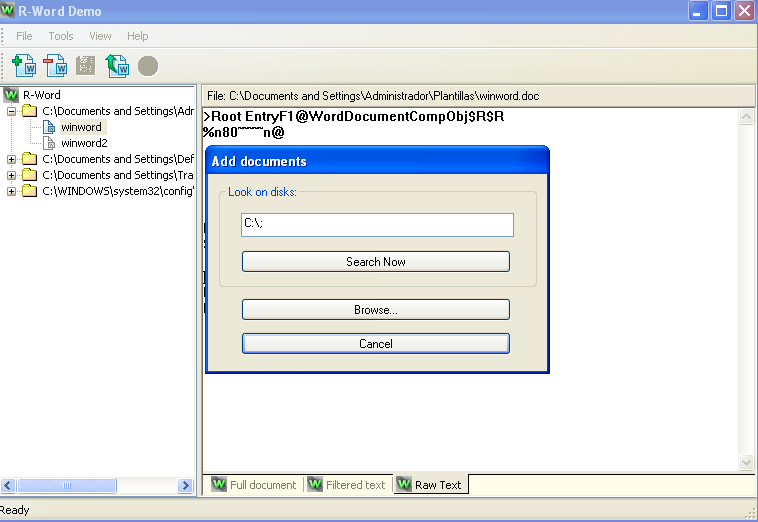Click the tree panel horizontal scrollbar thumb
Viewport: 758px width, 522px height.
click(67, 485)
